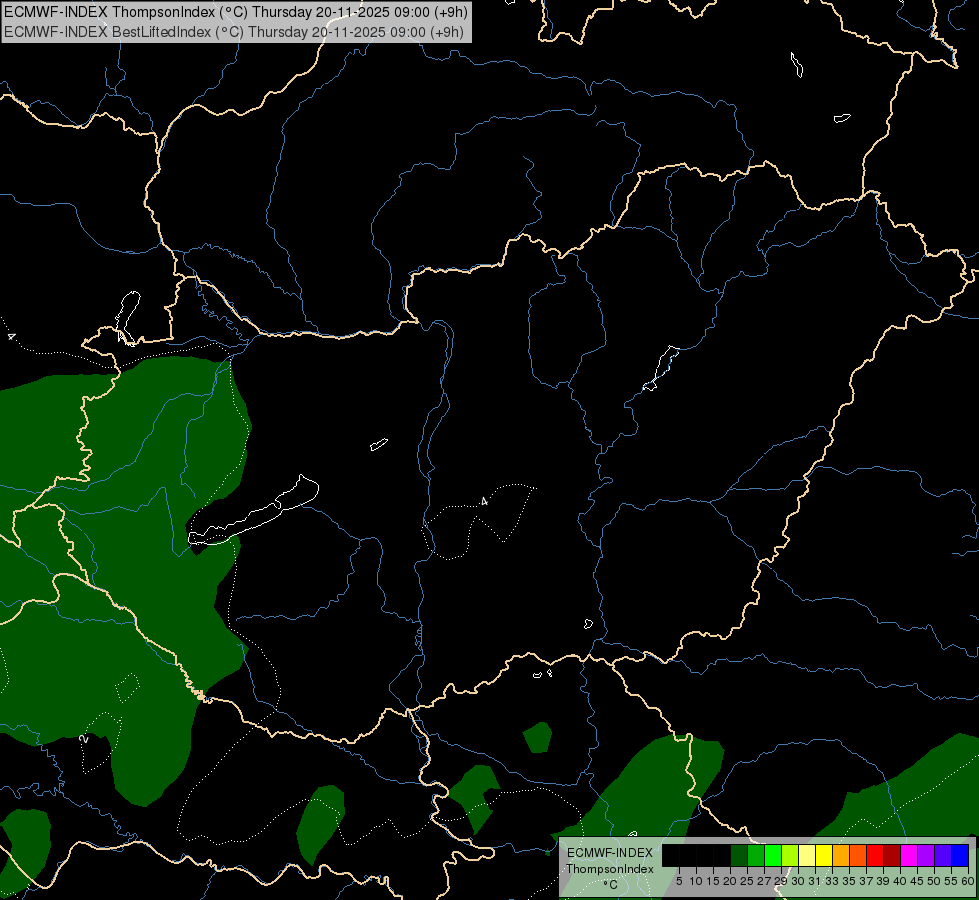Click legend tick value 60
979x900 pixels.
(x=968, y=881)
